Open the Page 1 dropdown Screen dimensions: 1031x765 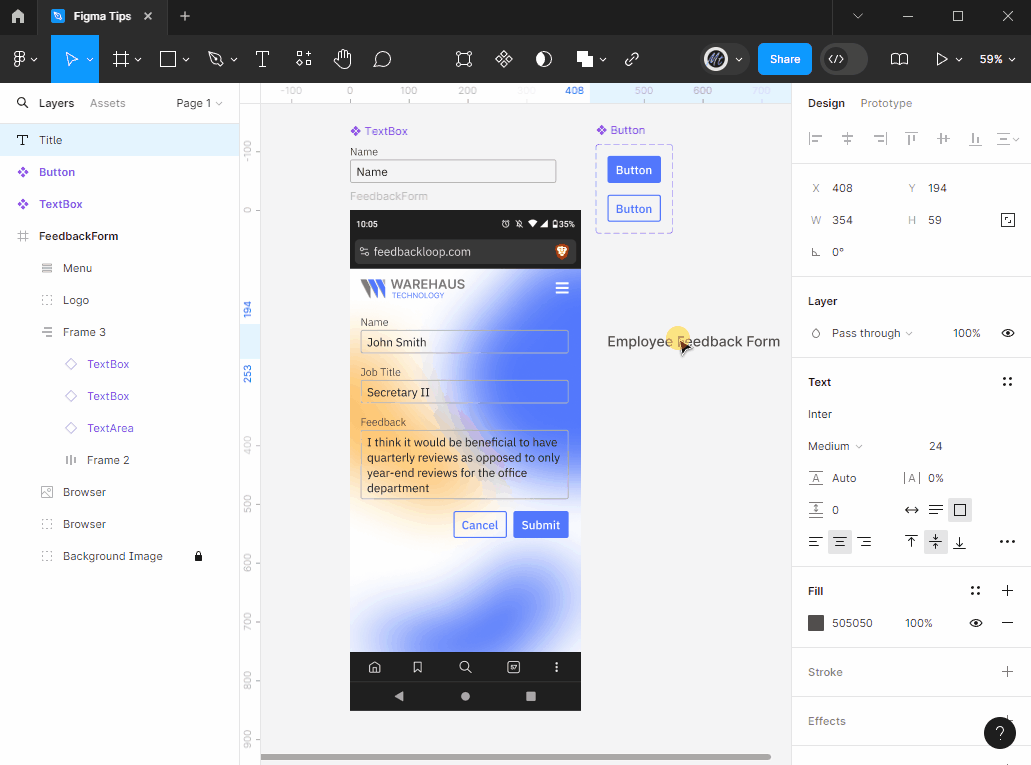(199, 103)
